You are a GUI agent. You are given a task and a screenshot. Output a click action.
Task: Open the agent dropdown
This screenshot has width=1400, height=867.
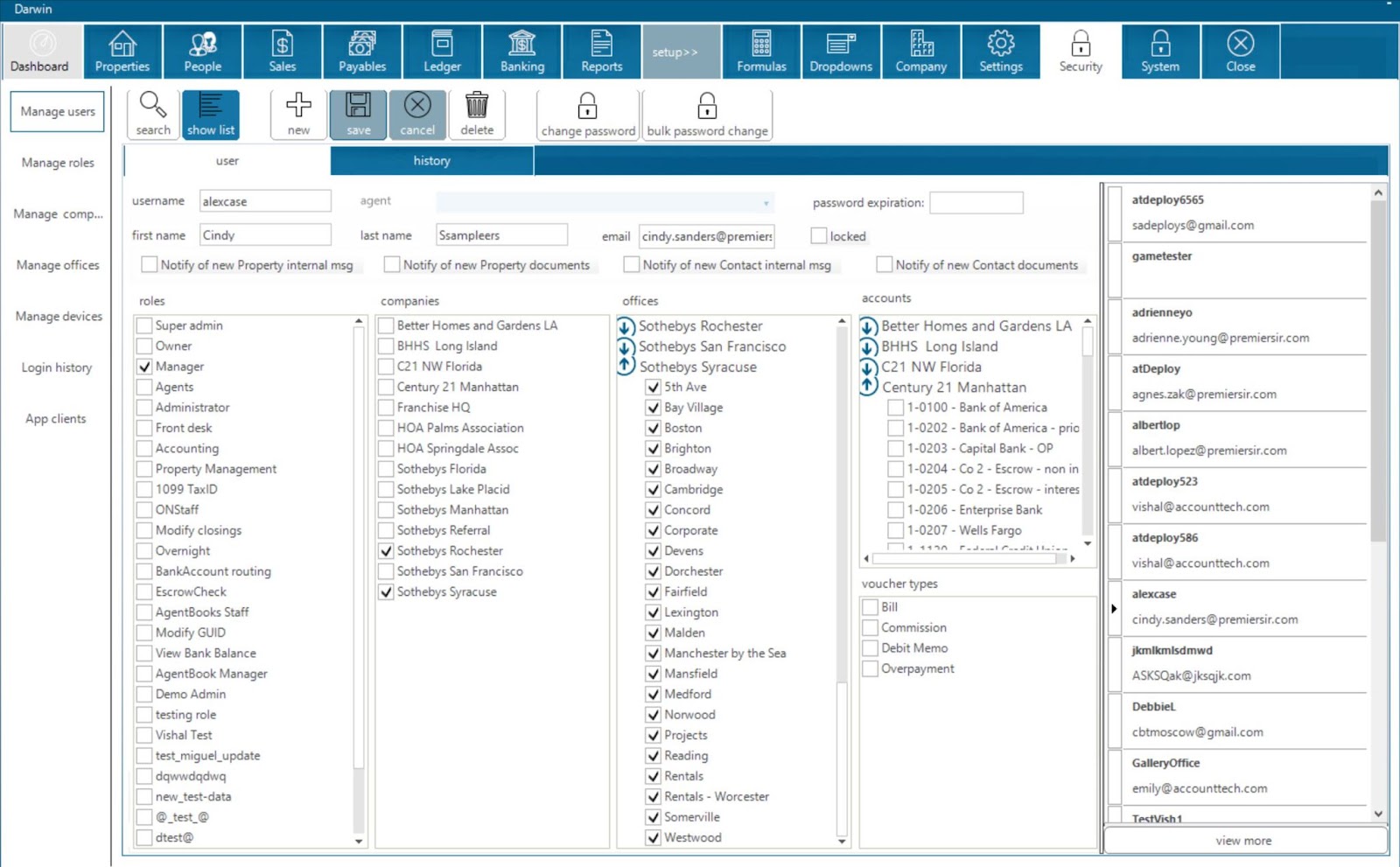pos(766,203)
